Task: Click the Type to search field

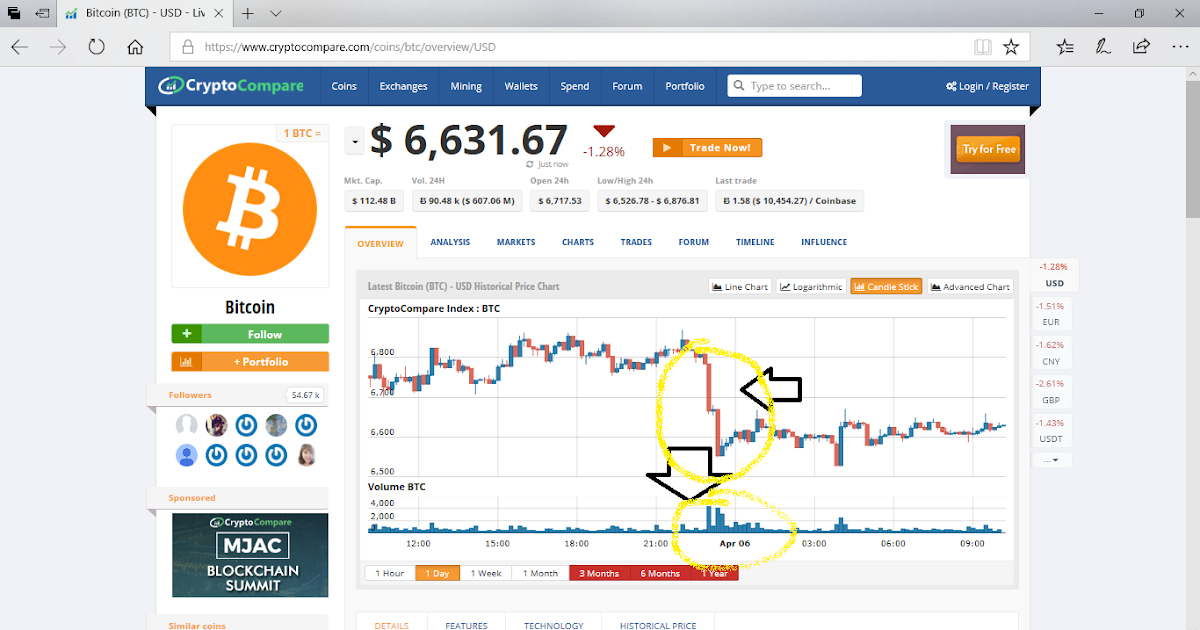Action: click(x=795, y=86)
